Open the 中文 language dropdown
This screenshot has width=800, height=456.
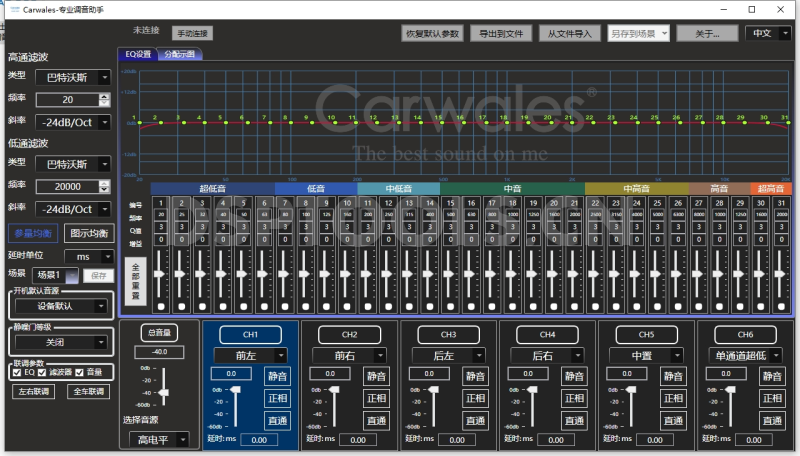click(769, 33)
